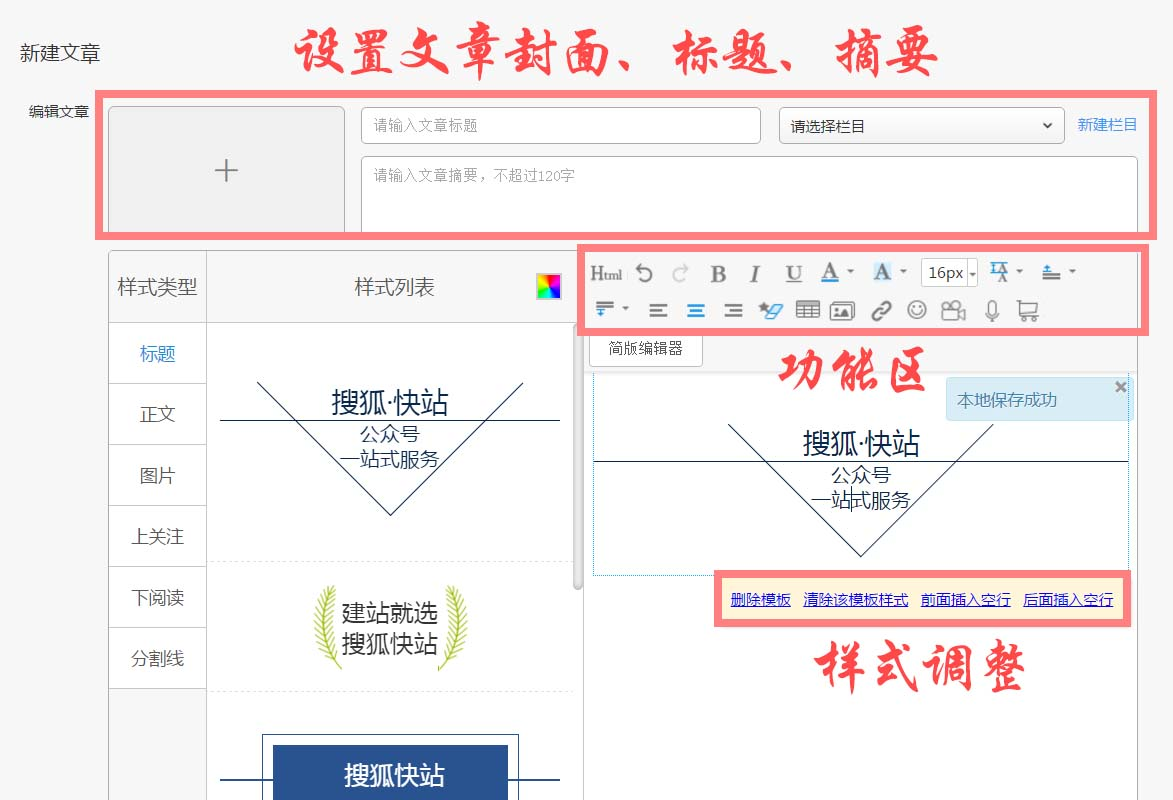Image resolution: width=1173 pixels, height=800 pixels.
Task: Toggle bold formatting
Action: 718,273
